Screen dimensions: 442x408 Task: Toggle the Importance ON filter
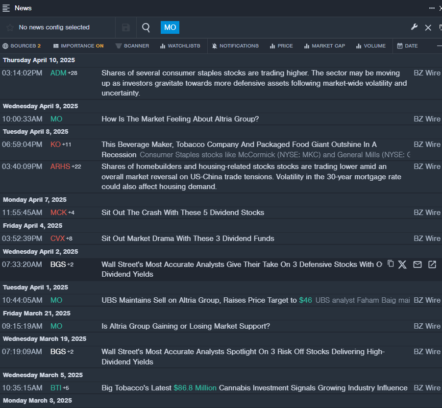78,46
